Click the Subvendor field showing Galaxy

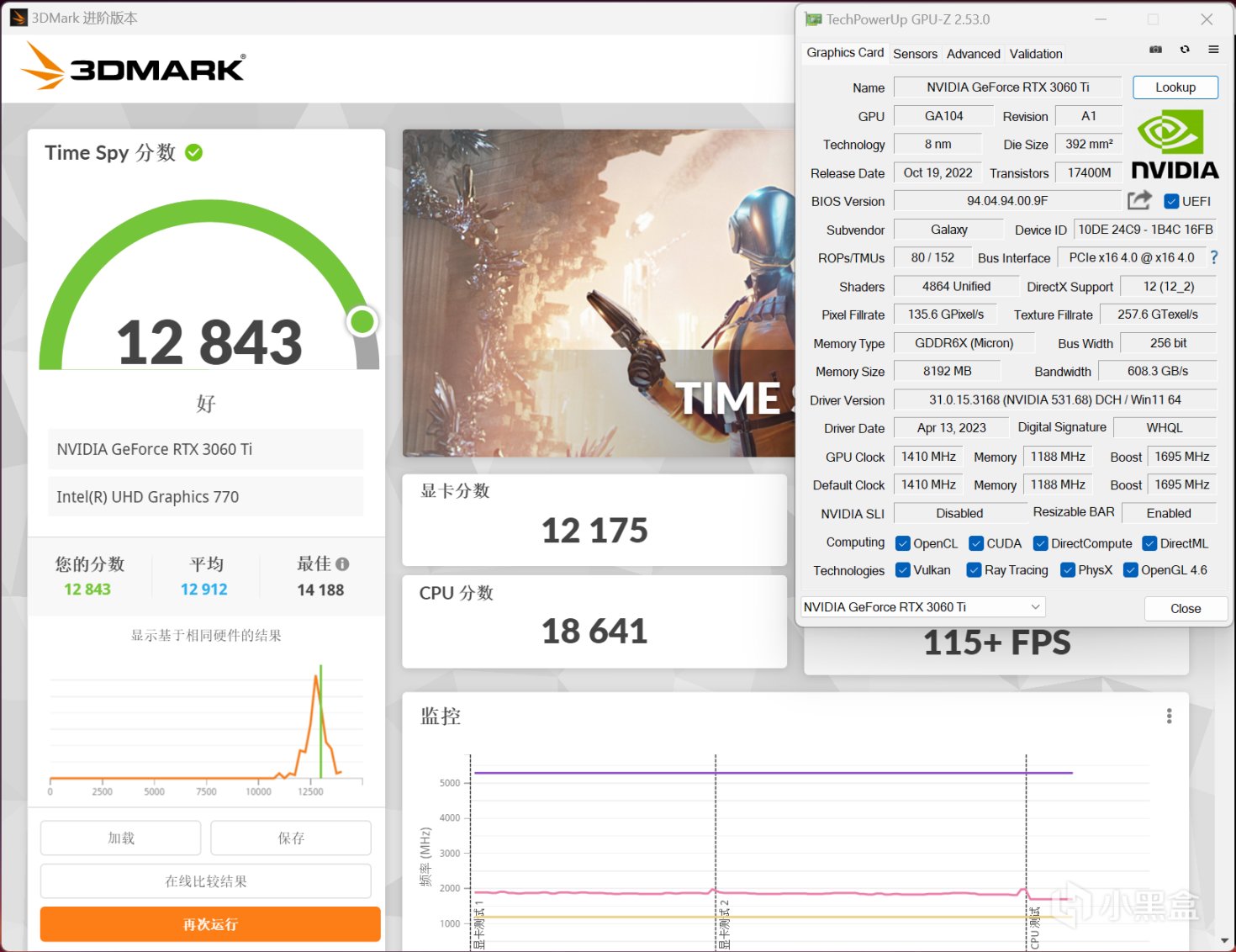click(x=948, y=230)
